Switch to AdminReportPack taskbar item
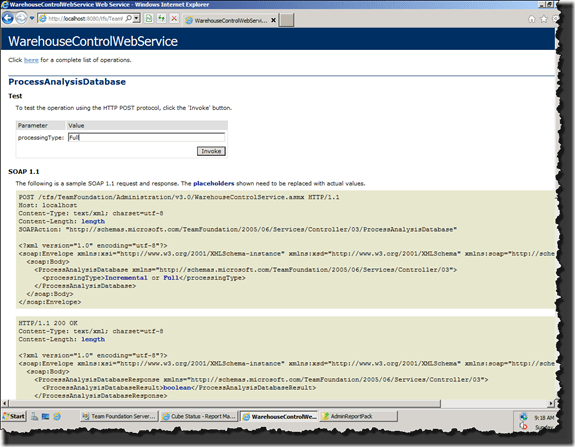 point(359,416)
